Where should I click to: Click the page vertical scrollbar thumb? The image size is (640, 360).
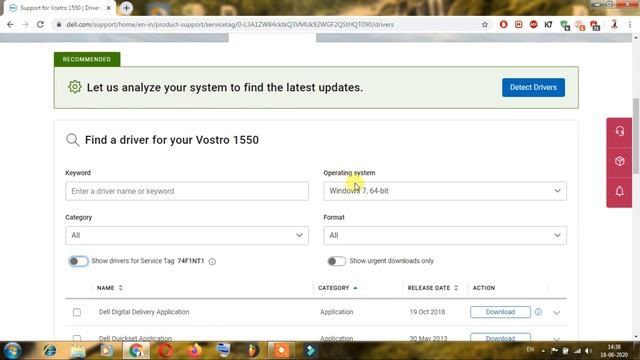coord(636,136)
